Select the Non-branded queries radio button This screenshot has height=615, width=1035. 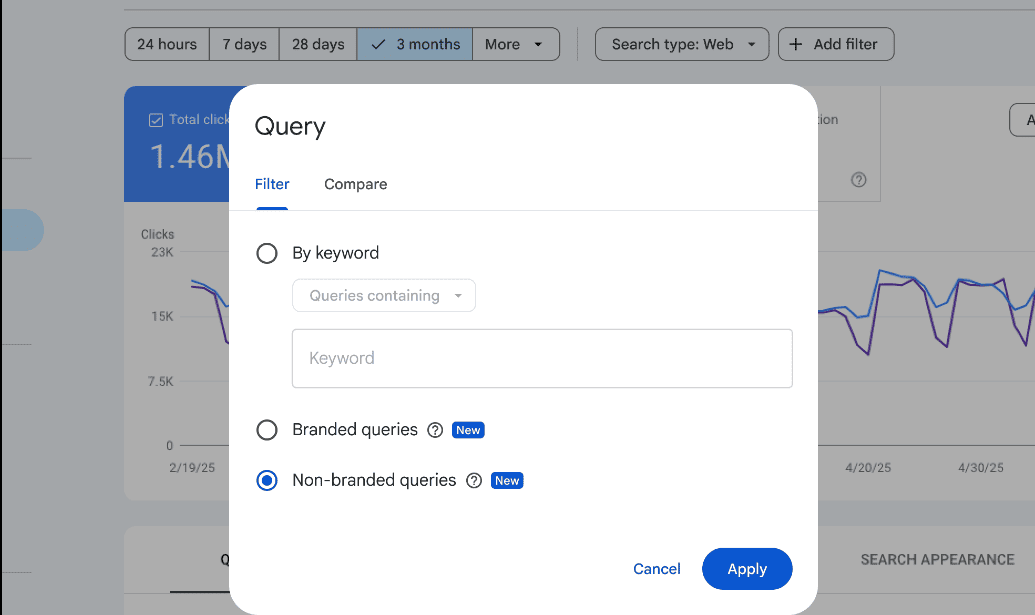click(267, 481)
